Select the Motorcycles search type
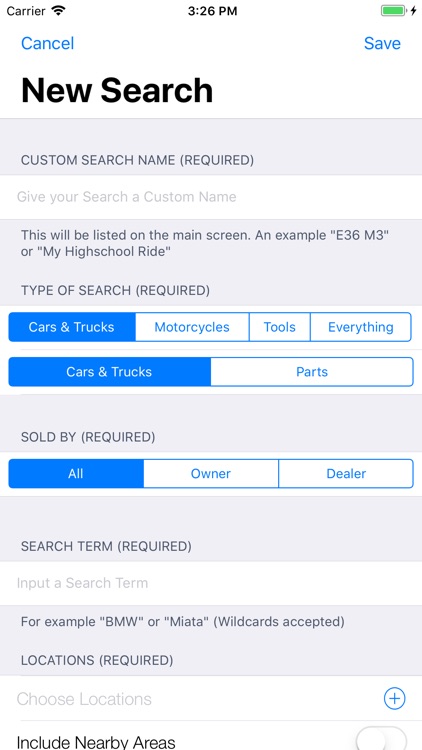The height and width of the screenshot is (750, 422). 192,327
